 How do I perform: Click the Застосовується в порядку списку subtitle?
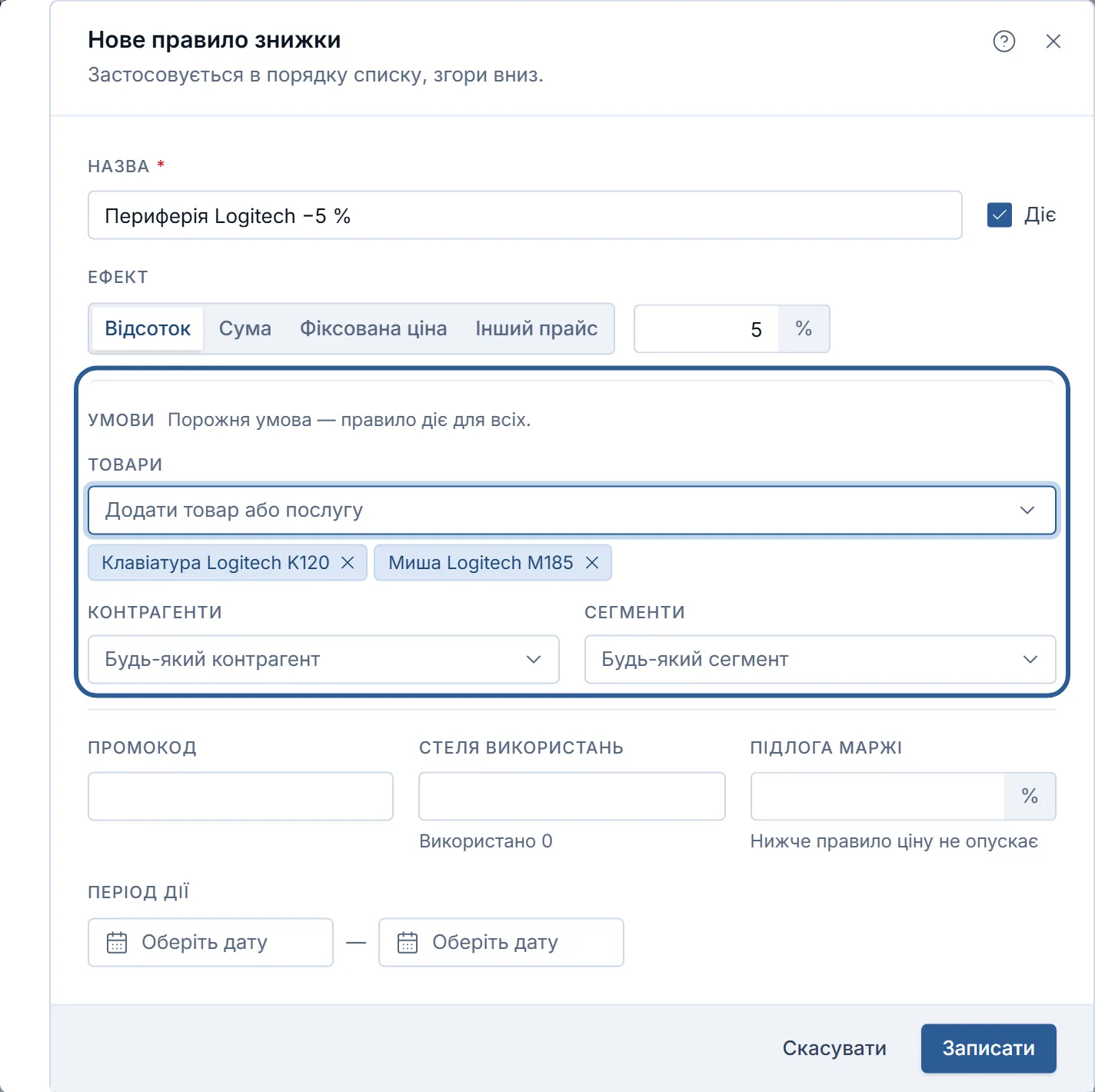tap(316, 75)
